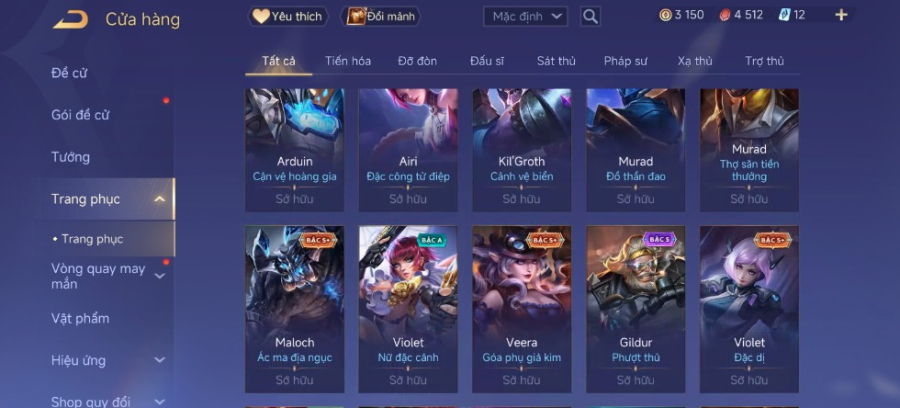Image resolution: width=900 pixels, height=408 pixels.
Task: Open the search magnifier icon
Action: click(590, 17)
